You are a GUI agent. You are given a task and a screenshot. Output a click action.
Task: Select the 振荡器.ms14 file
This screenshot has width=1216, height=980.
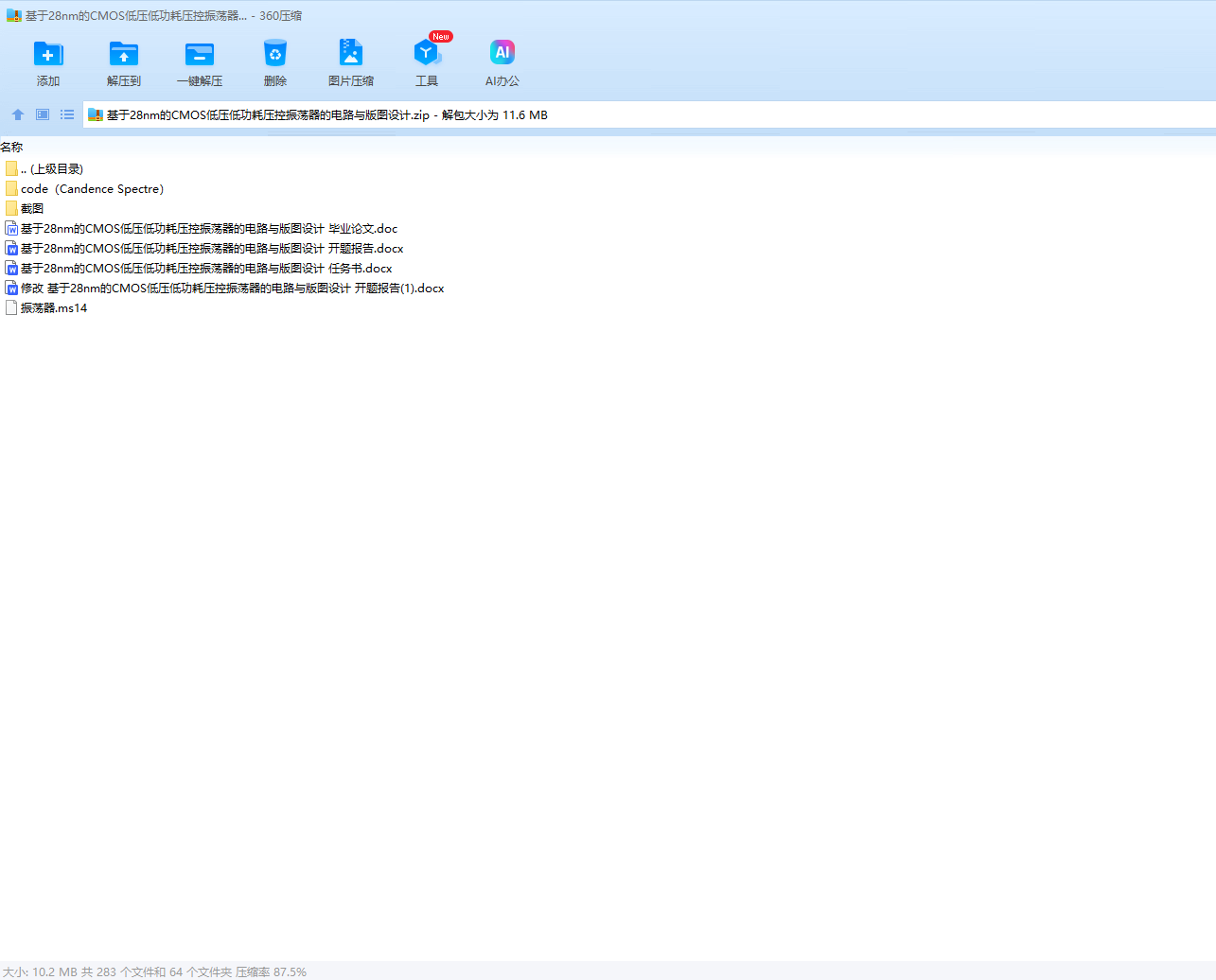coord(46,307)
